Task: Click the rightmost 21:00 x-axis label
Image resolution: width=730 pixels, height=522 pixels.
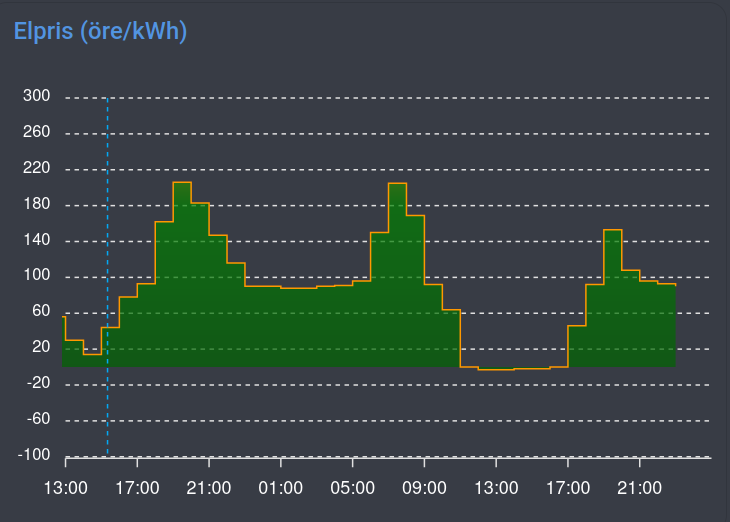Action: (x=640, y=489)
